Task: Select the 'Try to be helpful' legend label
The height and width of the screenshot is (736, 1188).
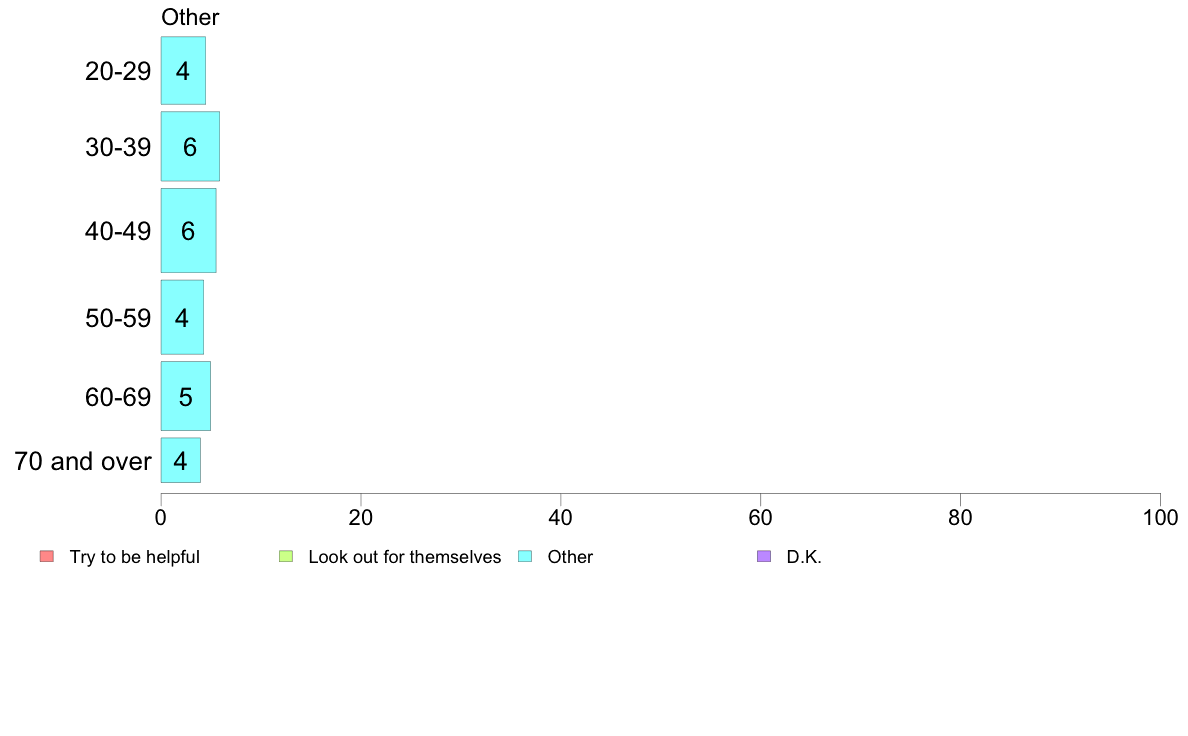Action: 135,557
